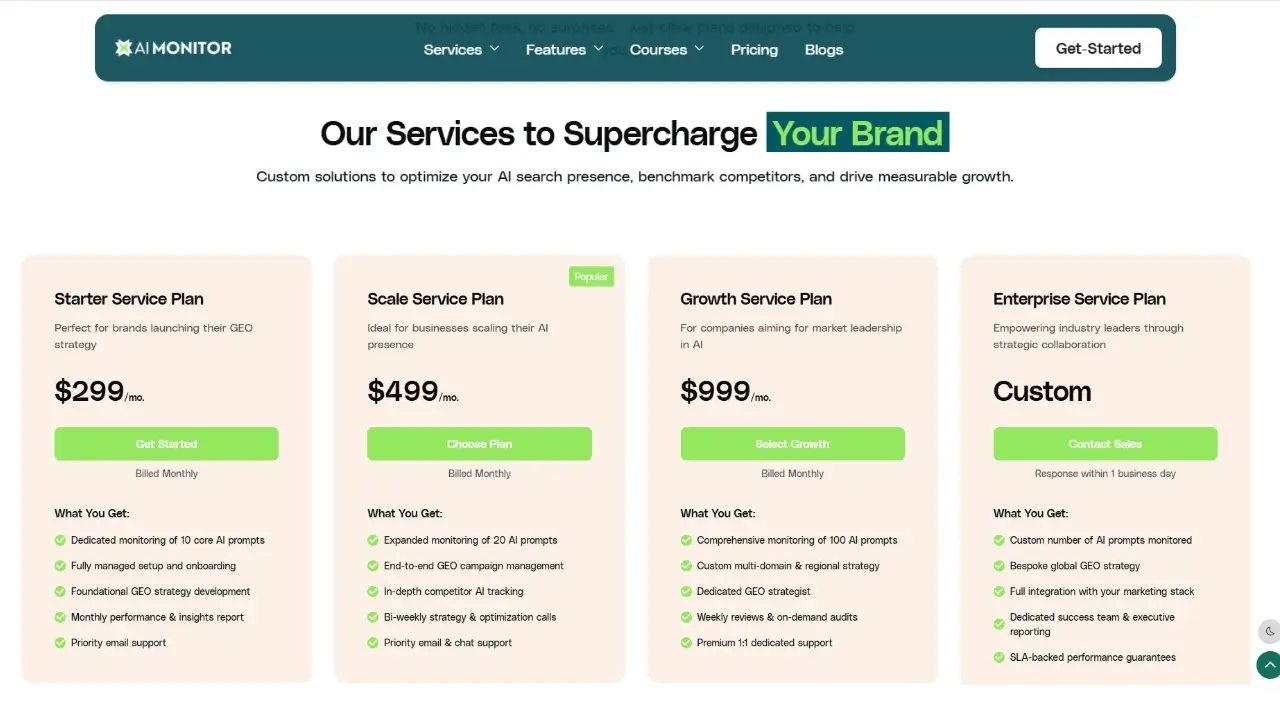This screenshot has height=720, width=1280.
Task: Click the scroll-to-top arrow button
Action: (x=1269, y=664)
